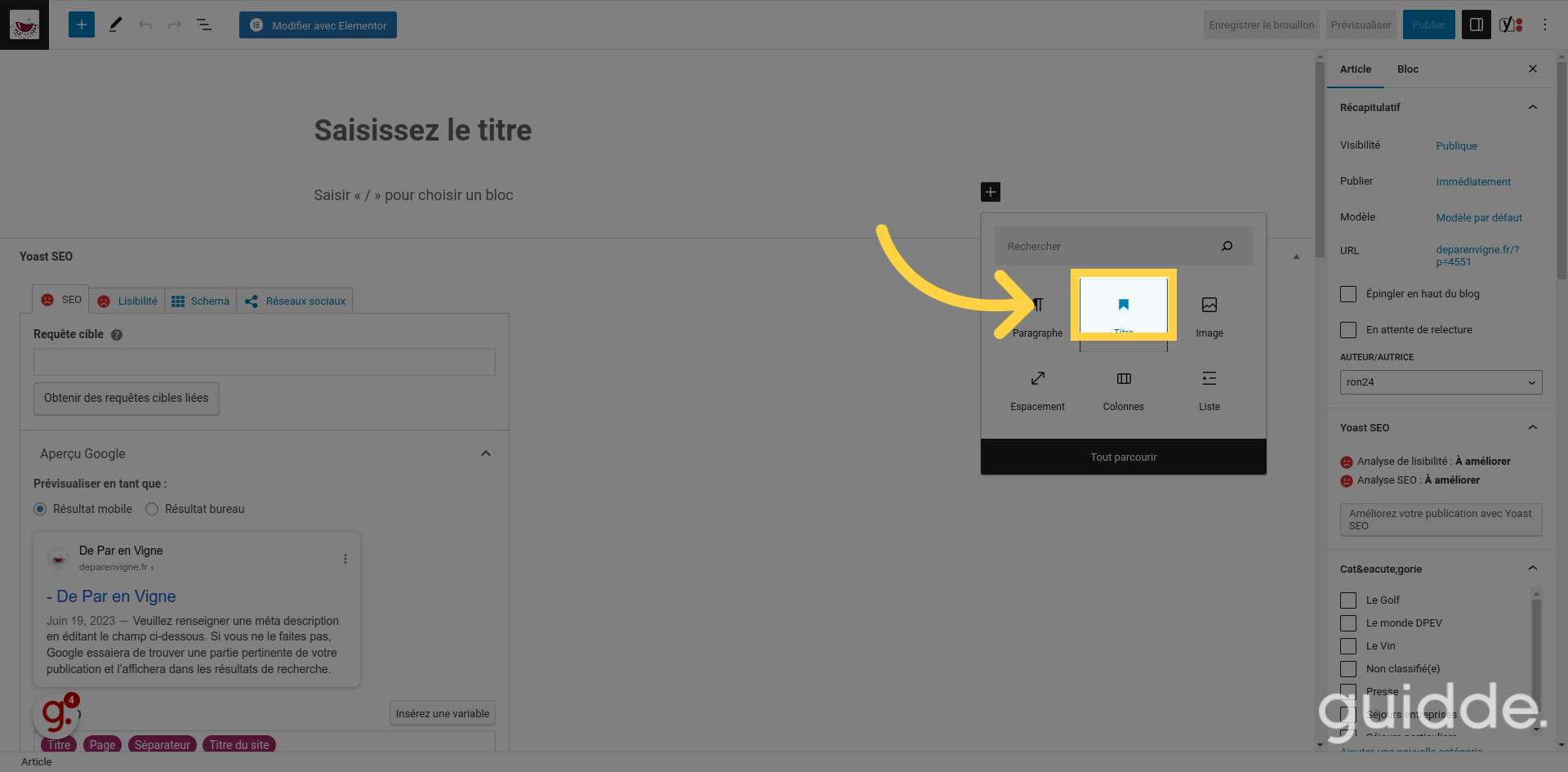This screenshot has width=1568, height=772.
Task: Collapse the Aperçu Google section
Action: point(486,453)
